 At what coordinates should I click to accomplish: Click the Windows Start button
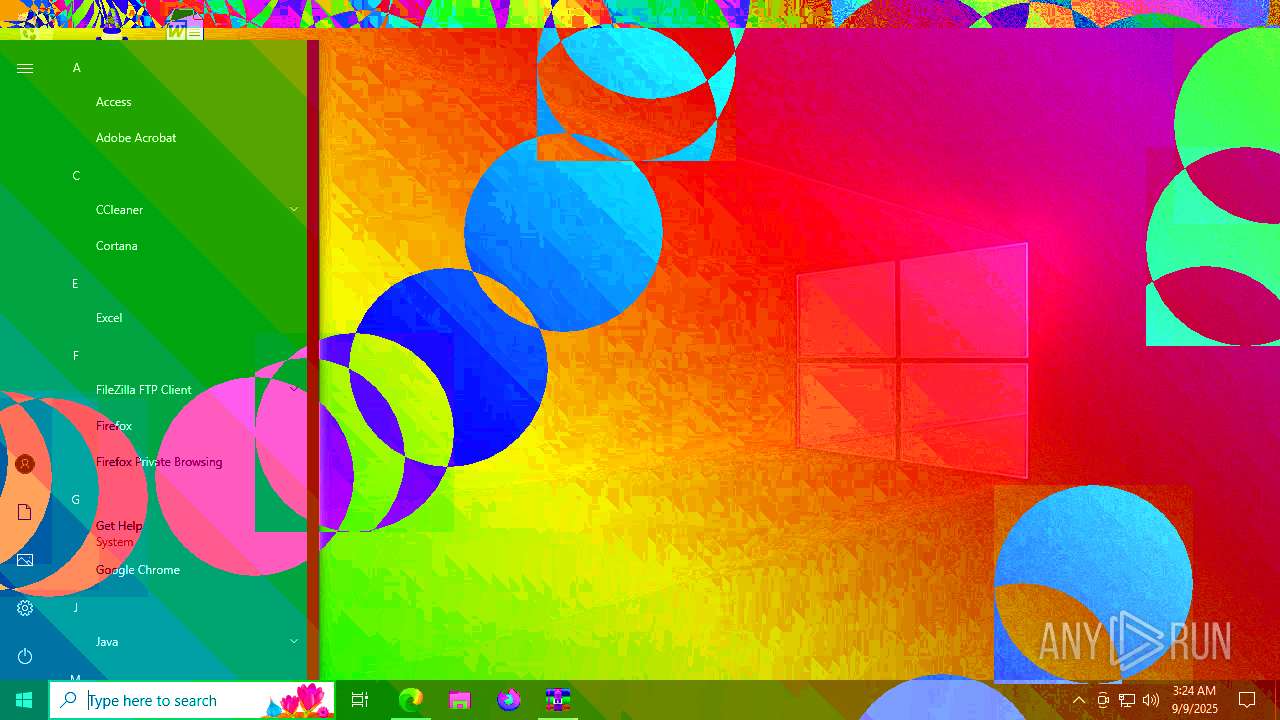click(x=24, y=700)
